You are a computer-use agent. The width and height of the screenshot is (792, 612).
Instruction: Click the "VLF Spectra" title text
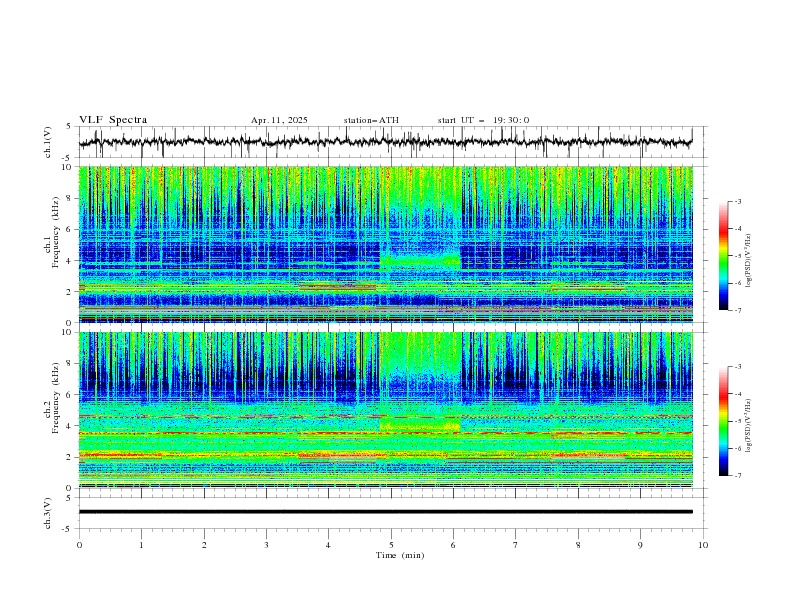(x=113, y=120)
